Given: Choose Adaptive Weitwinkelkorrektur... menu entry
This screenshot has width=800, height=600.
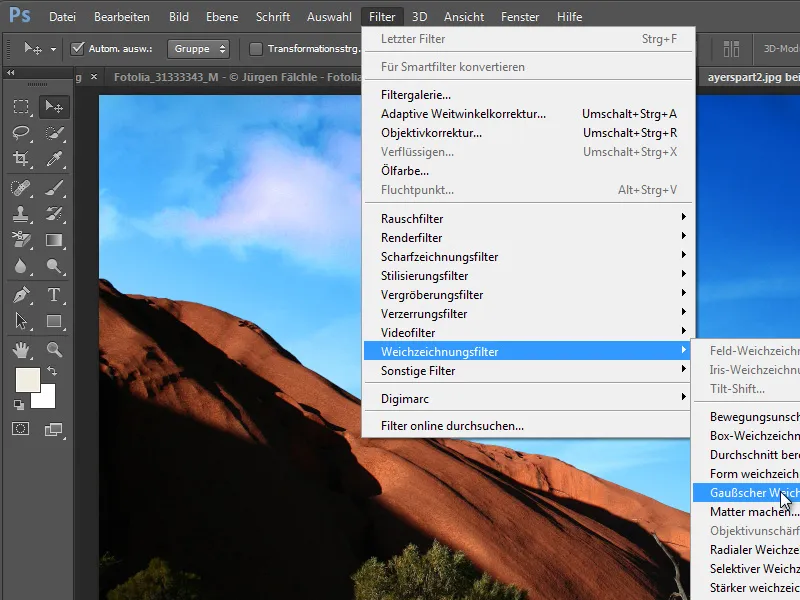Looking at the screenshot, I should point(527,114).
